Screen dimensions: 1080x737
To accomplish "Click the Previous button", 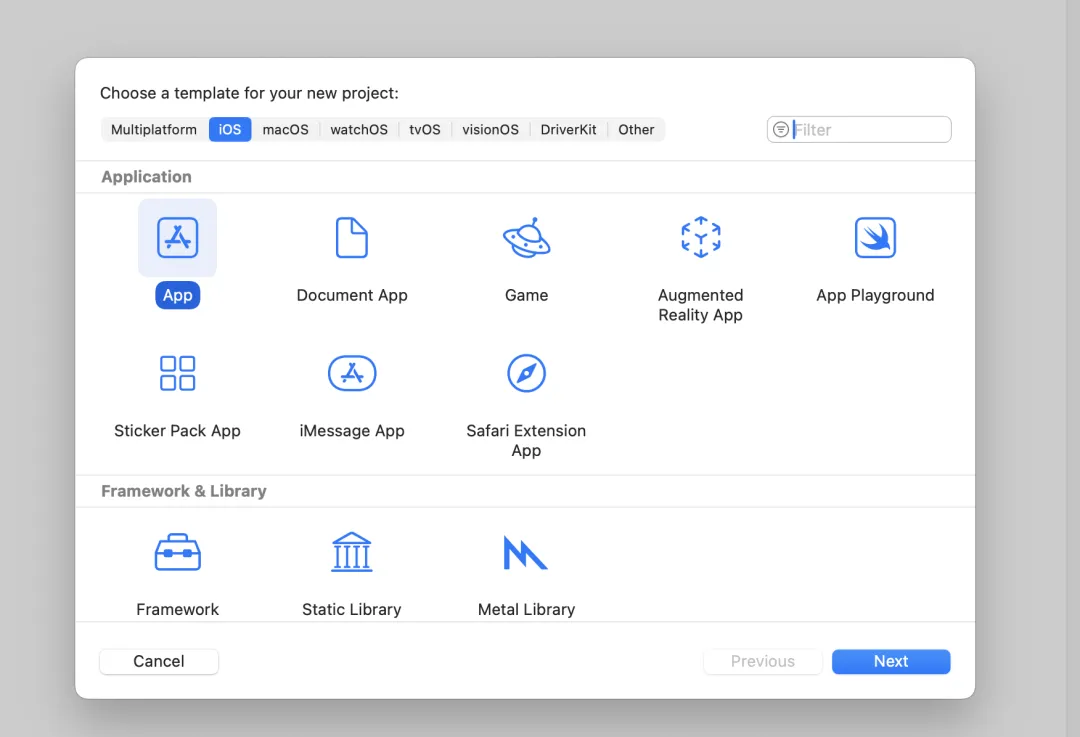I will (x=762, y=661).
